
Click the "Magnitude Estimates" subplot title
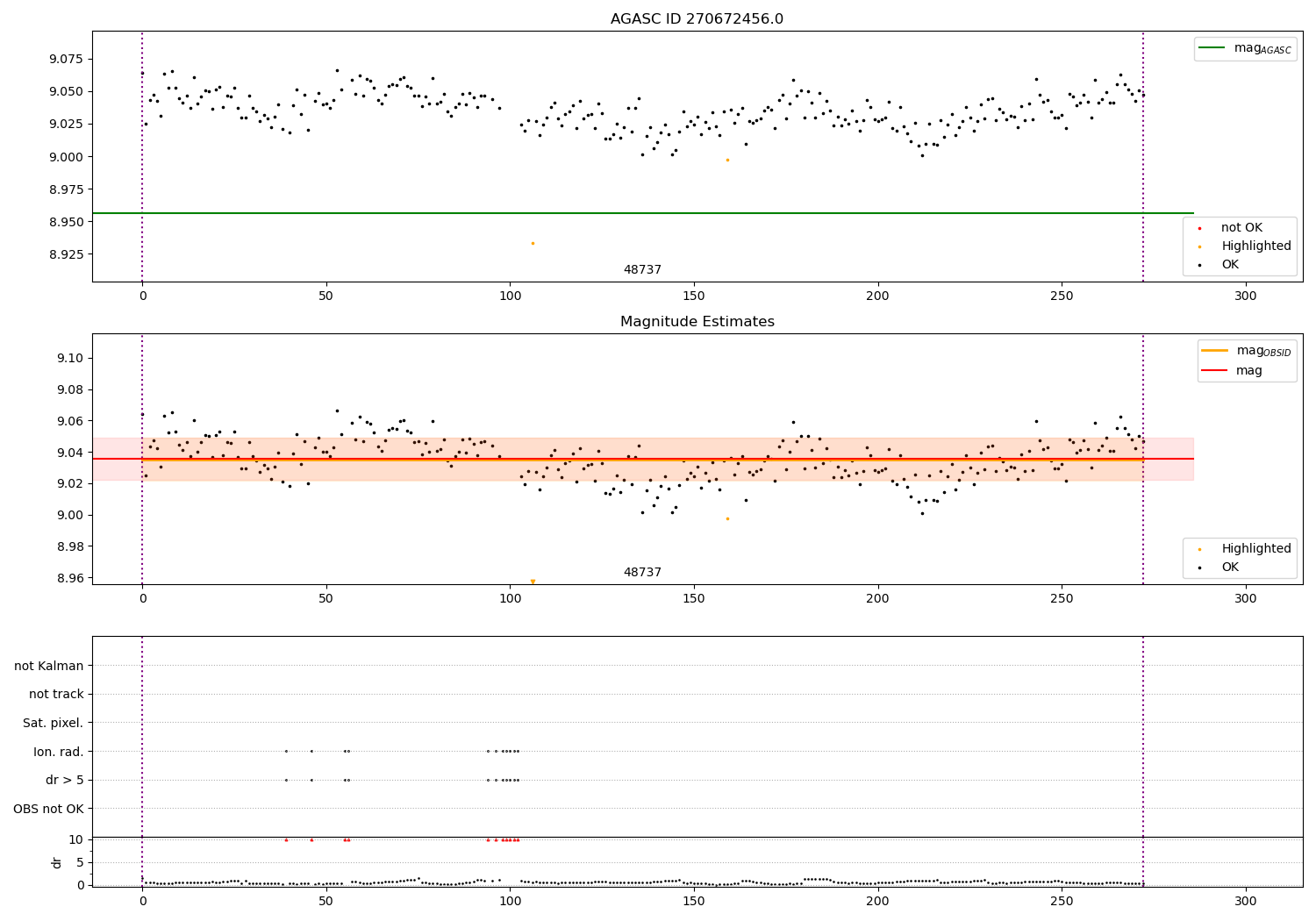click(x=697, y=322)
